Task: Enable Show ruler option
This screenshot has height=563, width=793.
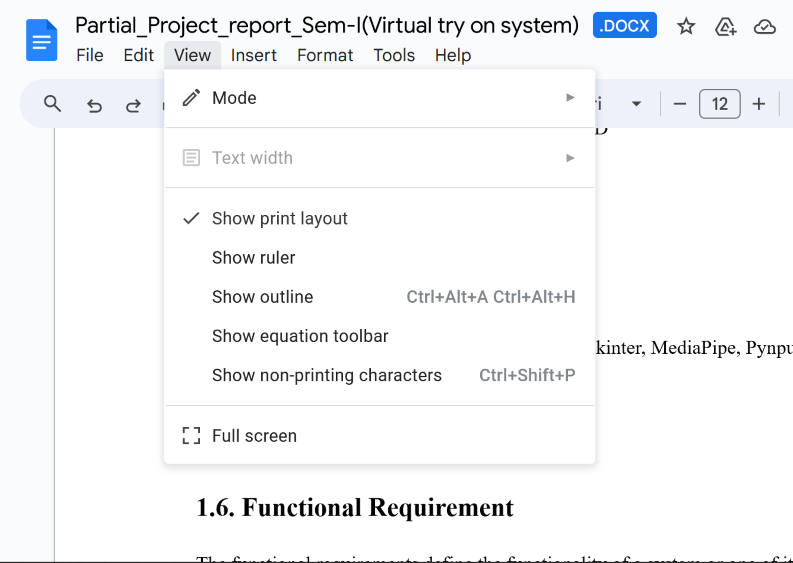Action: (254, 258)
